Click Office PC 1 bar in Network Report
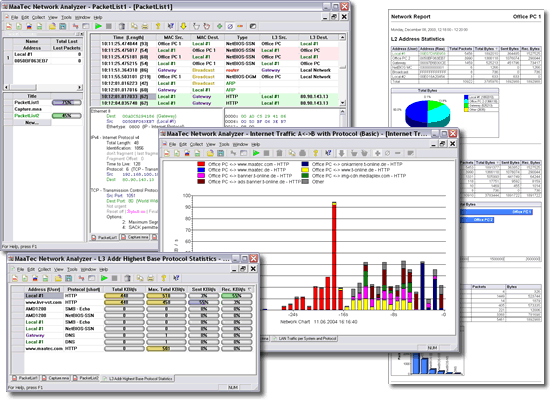This screenshot has height=400, width=550. tap(496, 212)
